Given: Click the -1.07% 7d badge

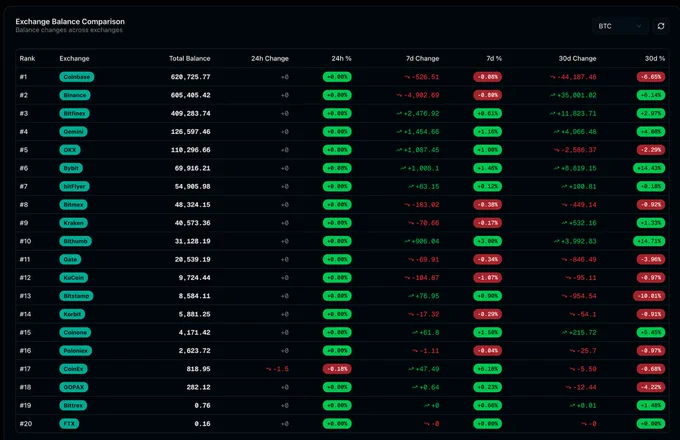Looking at the screenshot, I should click(487, 277).
